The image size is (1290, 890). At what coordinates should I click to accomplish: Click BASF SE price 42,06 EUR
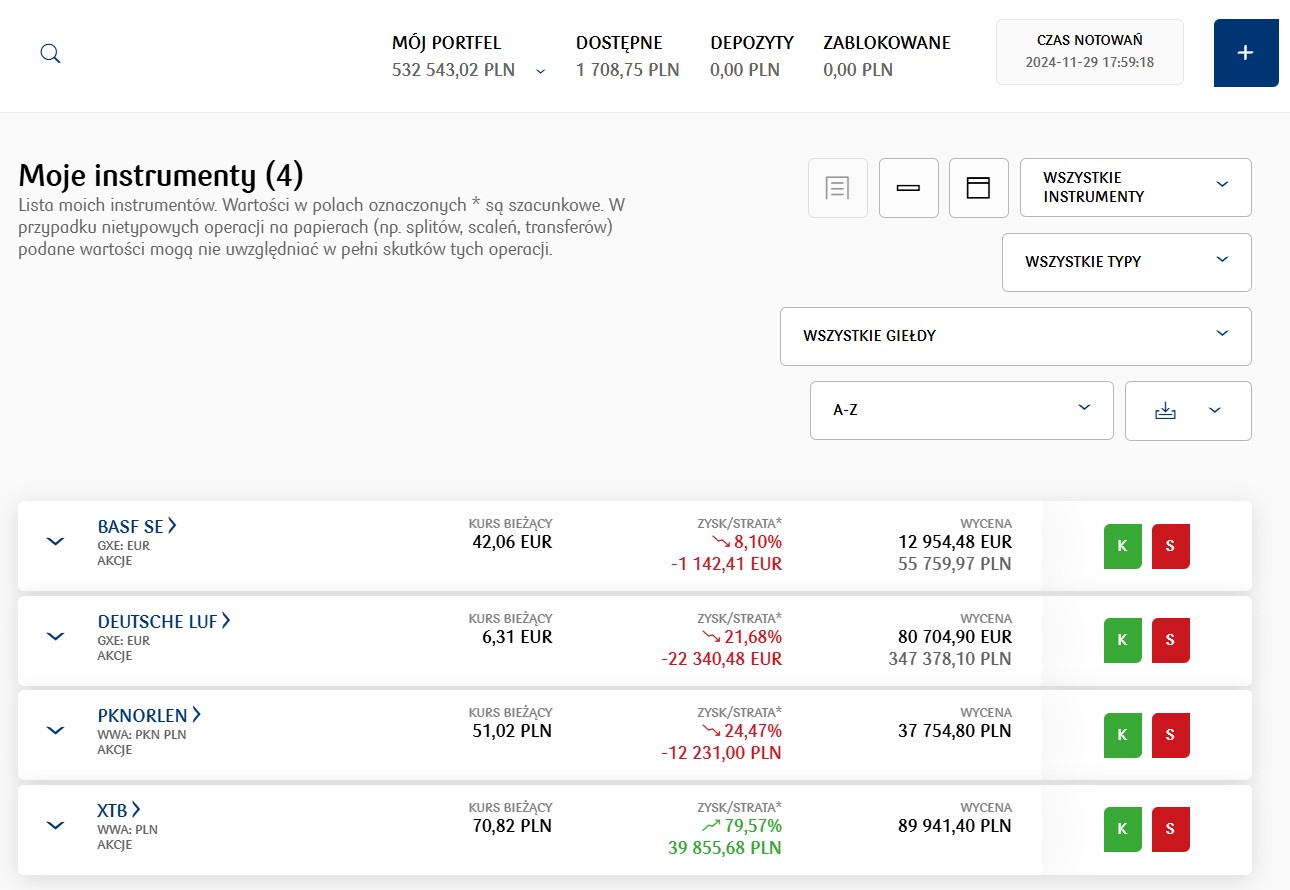point(512,542)
